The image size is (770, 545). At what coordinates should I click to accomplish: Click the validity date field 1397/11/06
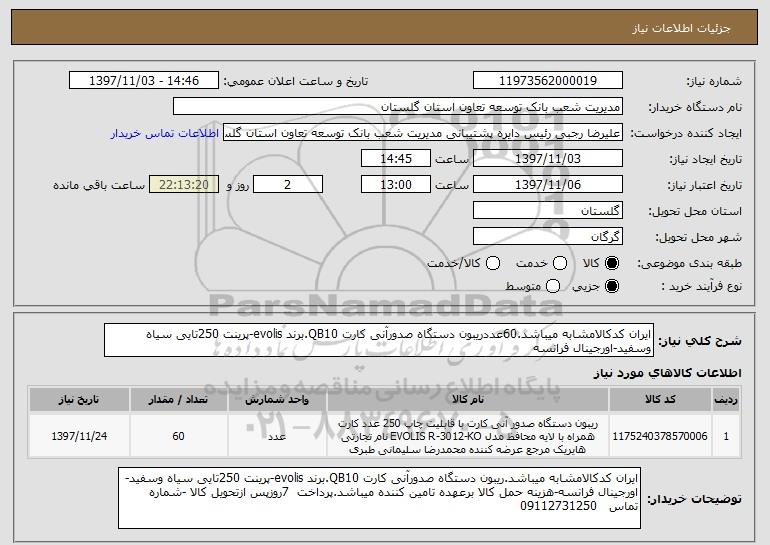pos(548,185)
